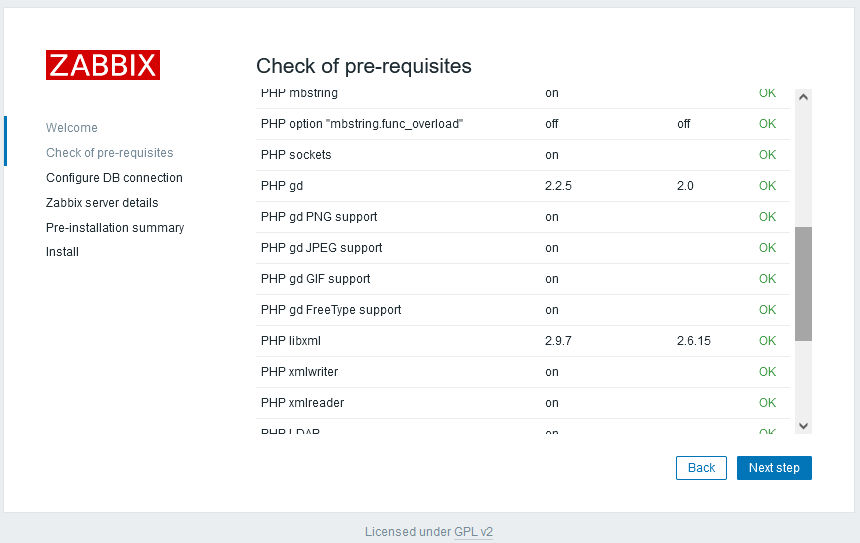
Task: Click OK status for PHP xmlreader
Action: (x=767, y=403)
